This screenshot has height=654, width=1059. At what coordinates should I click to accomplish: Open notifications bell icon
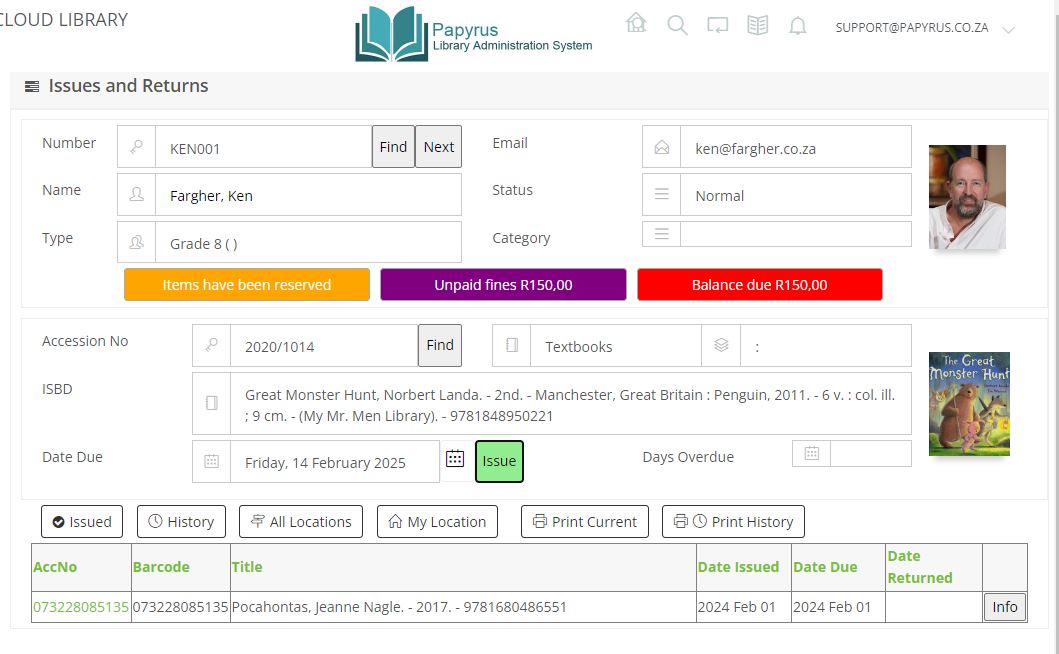coord(797,27)
